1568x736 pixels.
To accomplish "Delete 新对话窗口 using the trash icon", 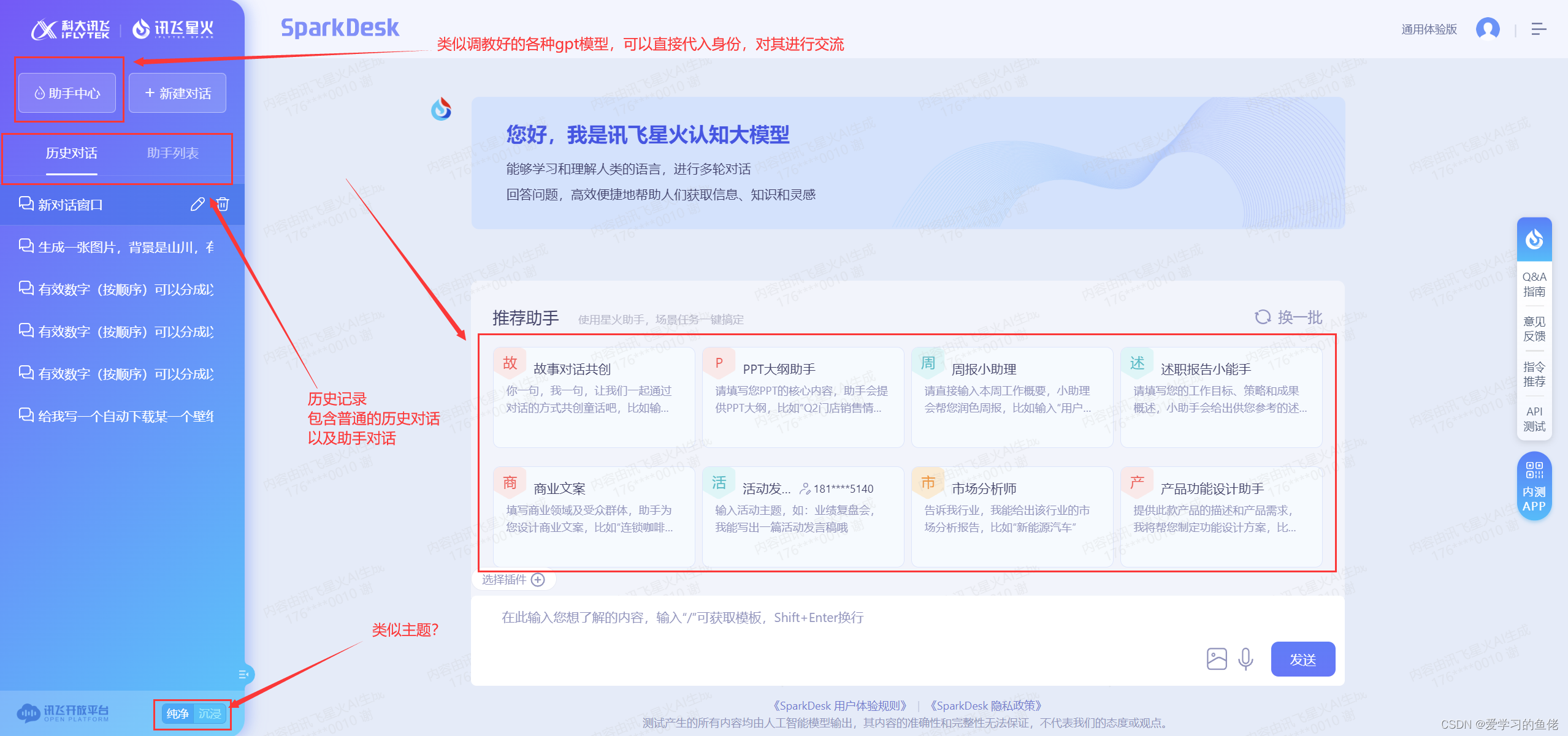I will coord(223,204).
